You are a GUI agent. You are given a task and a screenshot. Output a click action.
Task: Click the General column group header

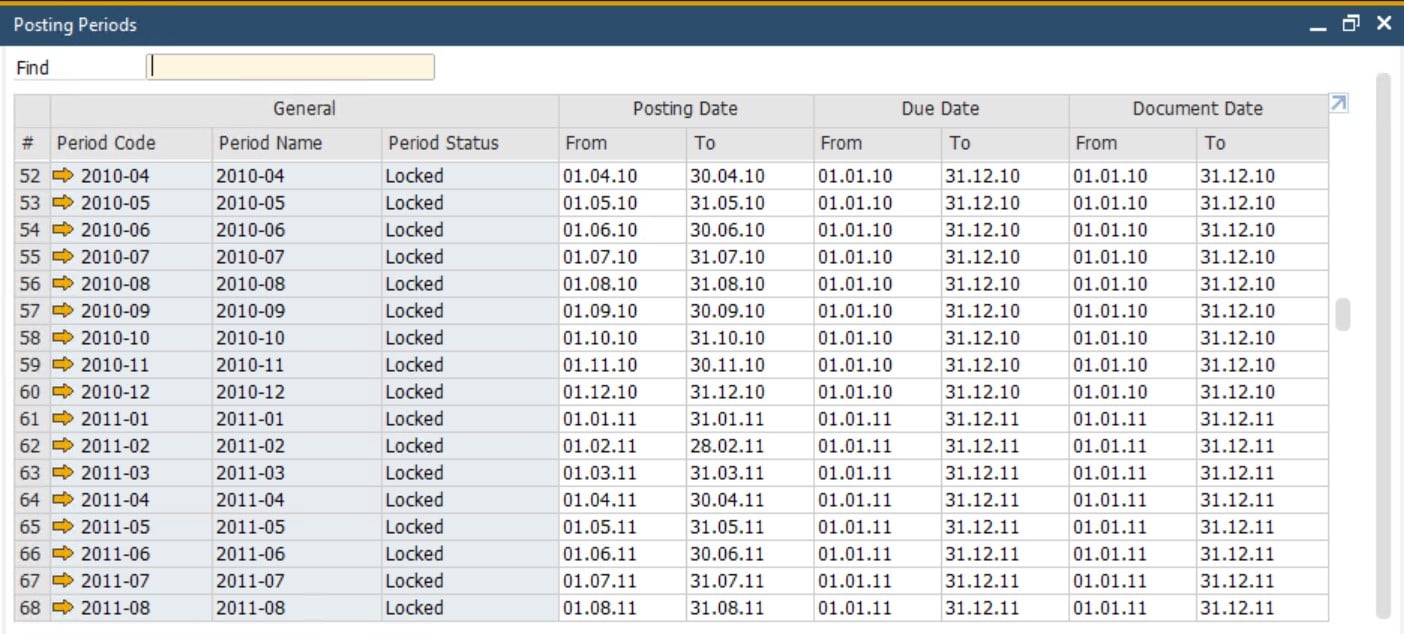305,109
